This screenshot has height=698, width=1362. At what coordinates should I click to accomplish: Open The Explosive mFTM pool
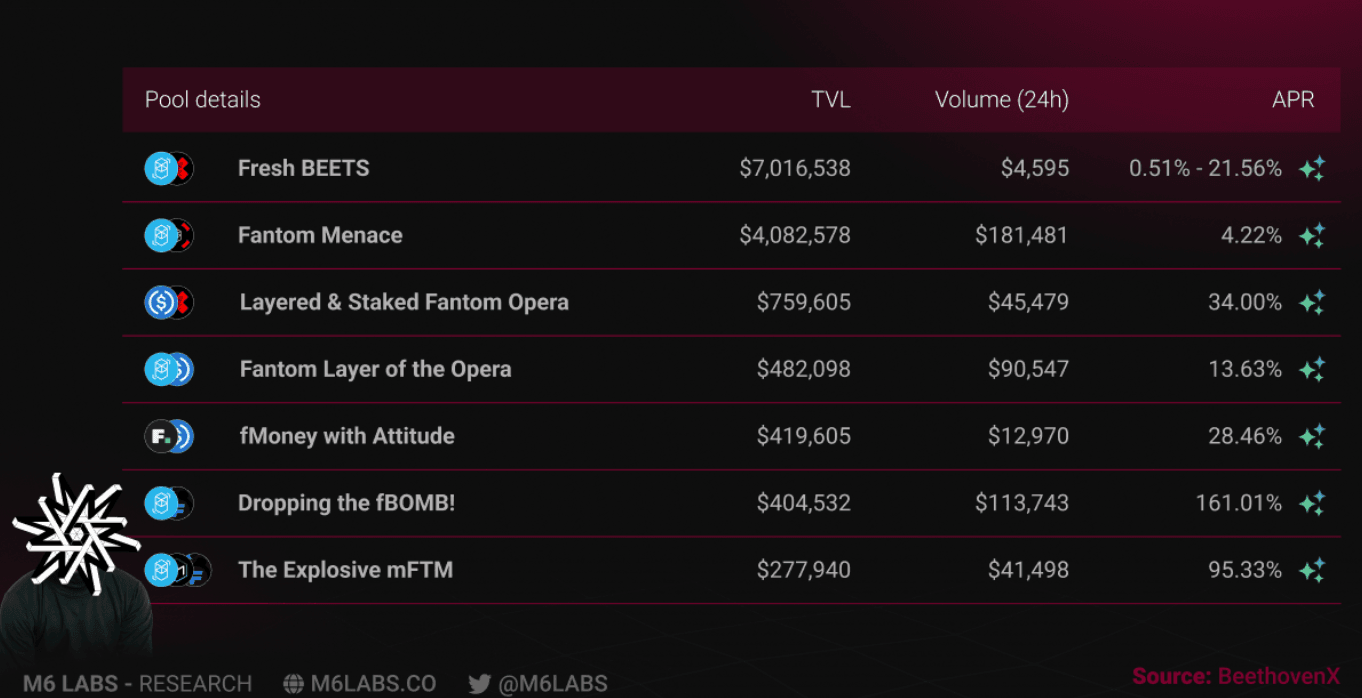345,570
